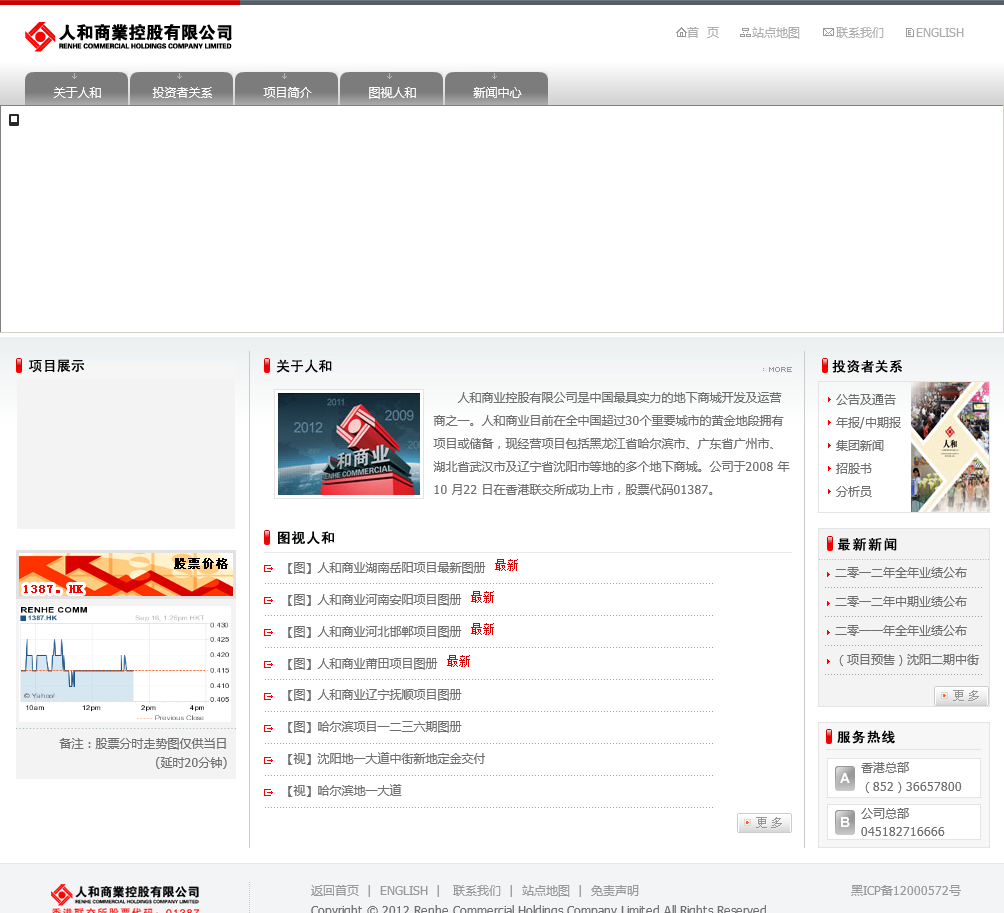Click the arrow icon beside 河北邯郸项目

(269, 633)
